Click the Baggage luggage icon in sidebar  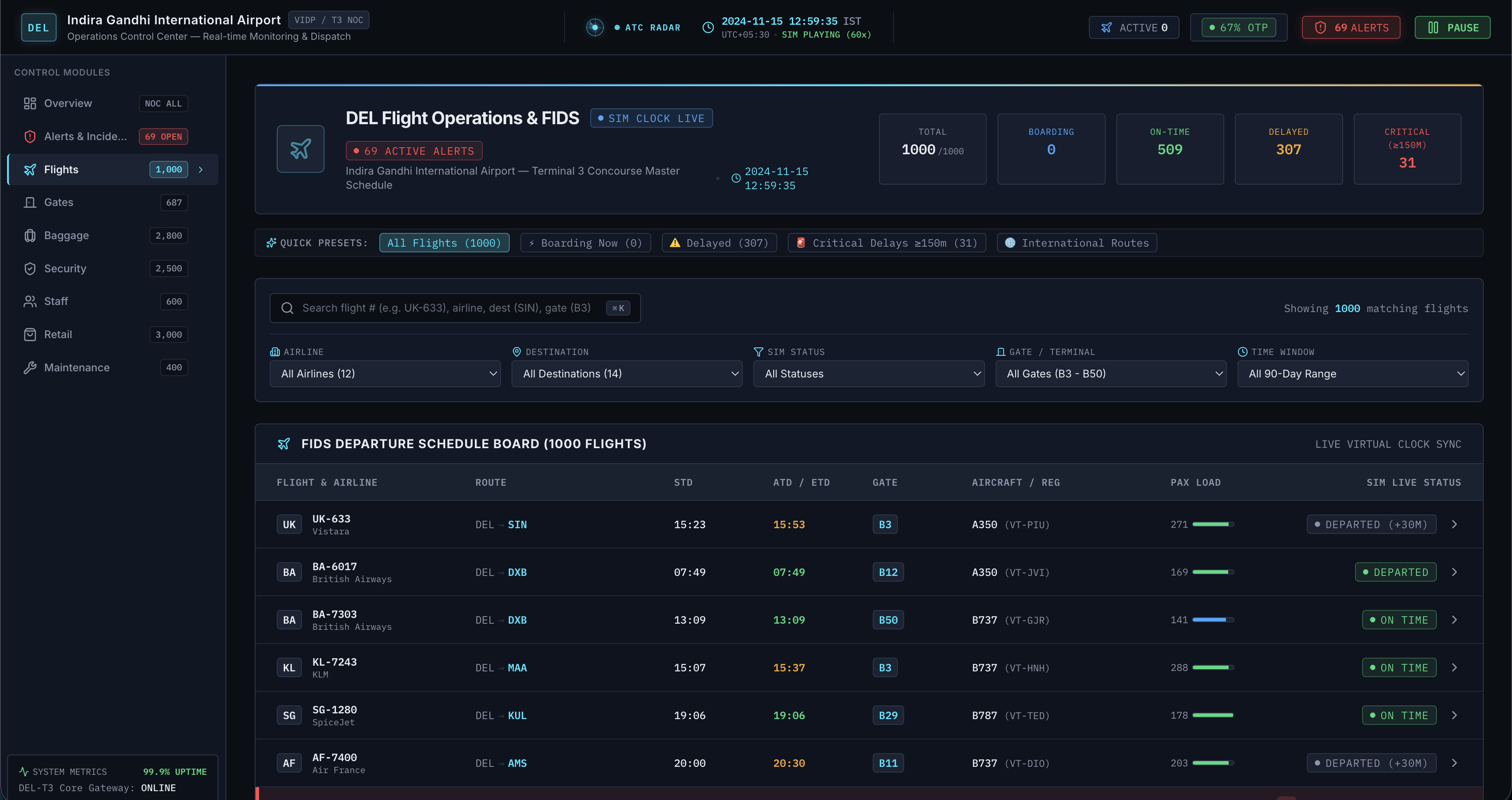(x=30, y=236)
